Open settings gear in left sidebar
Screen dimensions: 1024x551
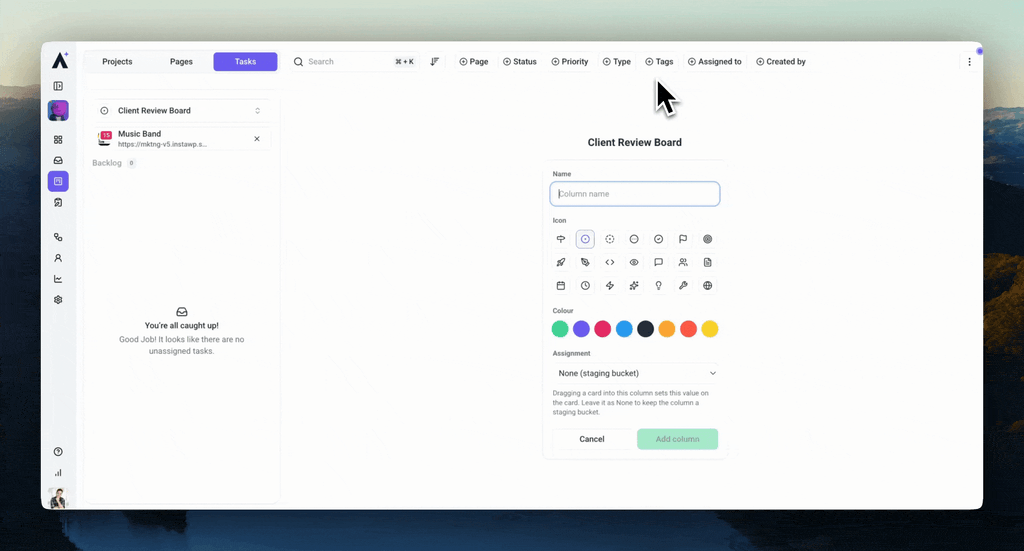(58, 300)
